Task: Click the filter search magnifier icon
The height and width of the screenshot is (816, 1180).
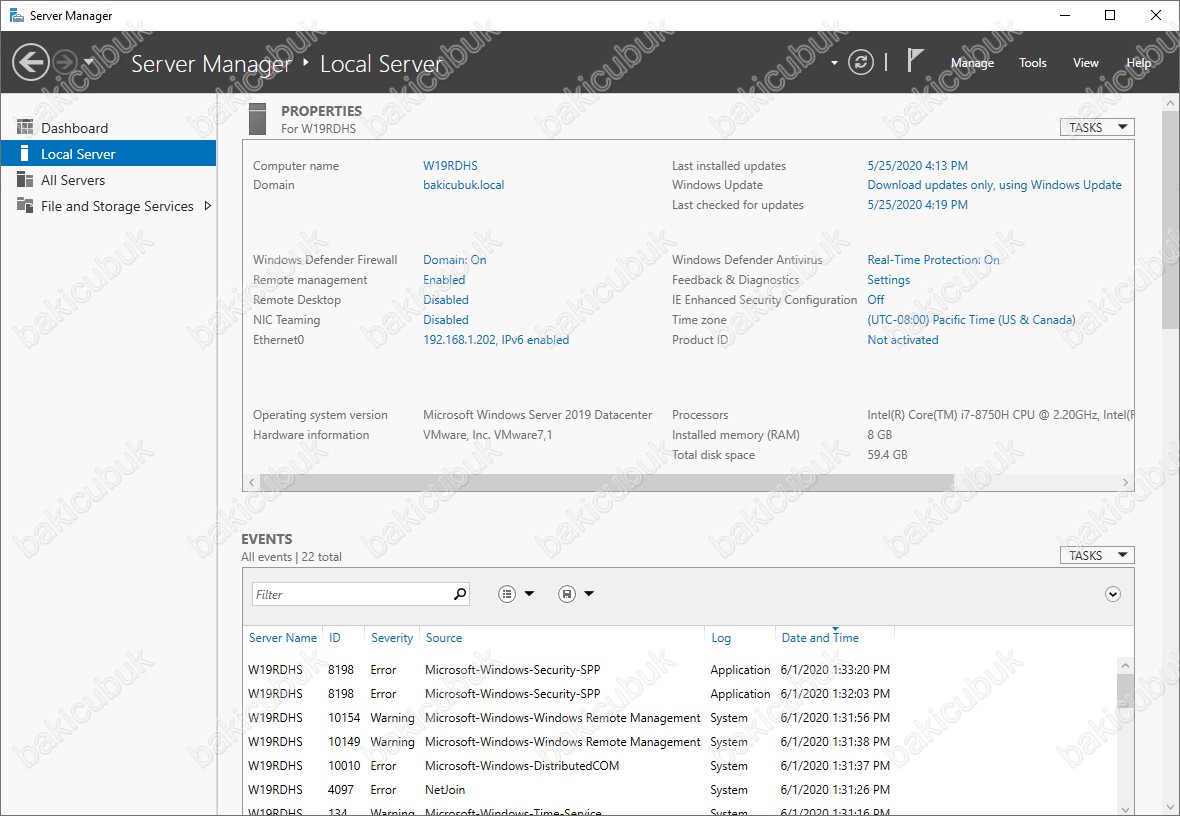Action: [x=460, y=594]
